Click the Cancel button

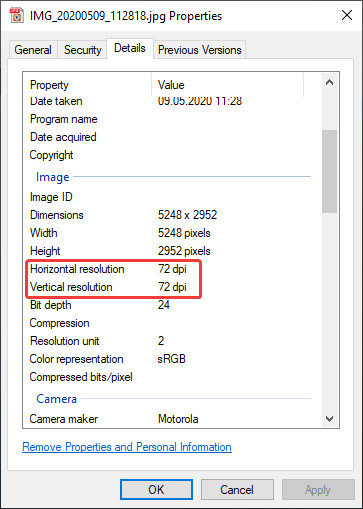point(237,490)
